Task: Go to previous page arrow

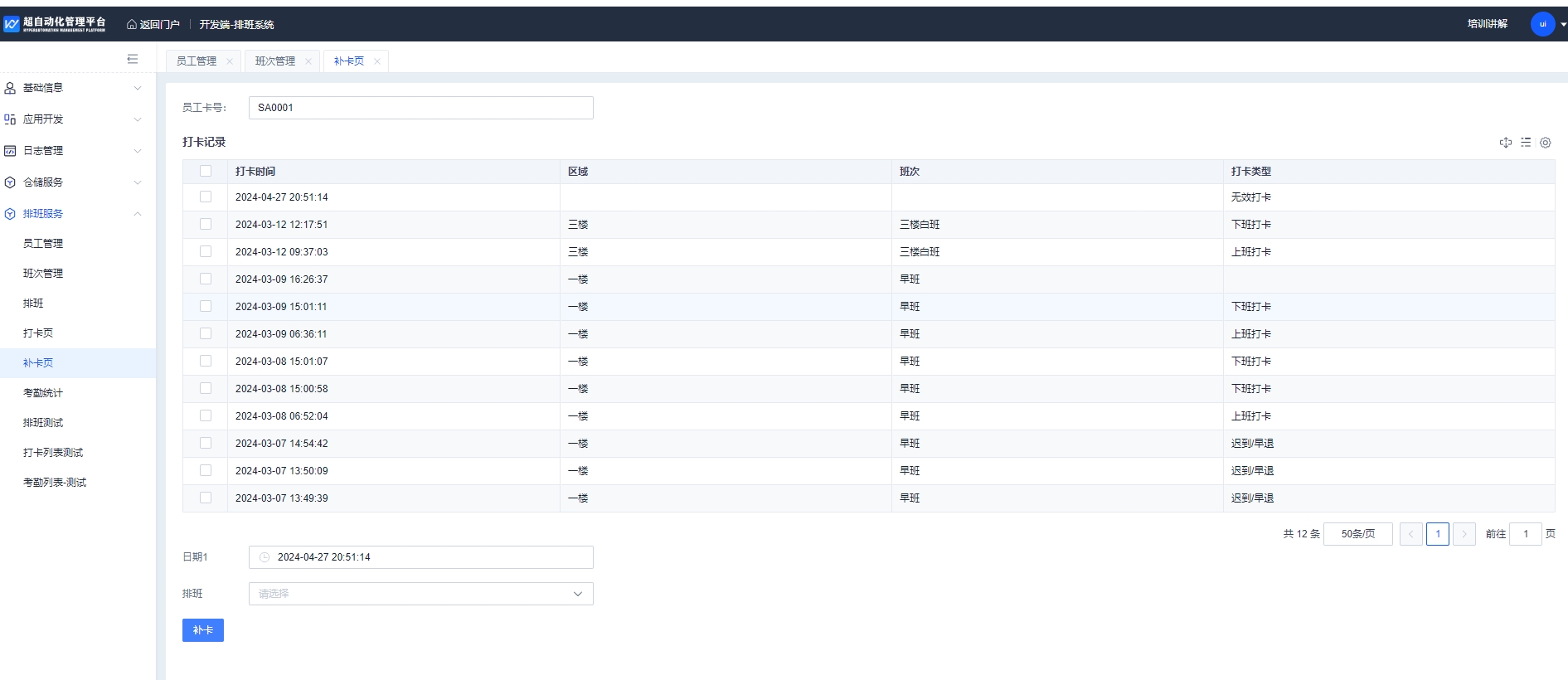Action: pos(1411,534)
